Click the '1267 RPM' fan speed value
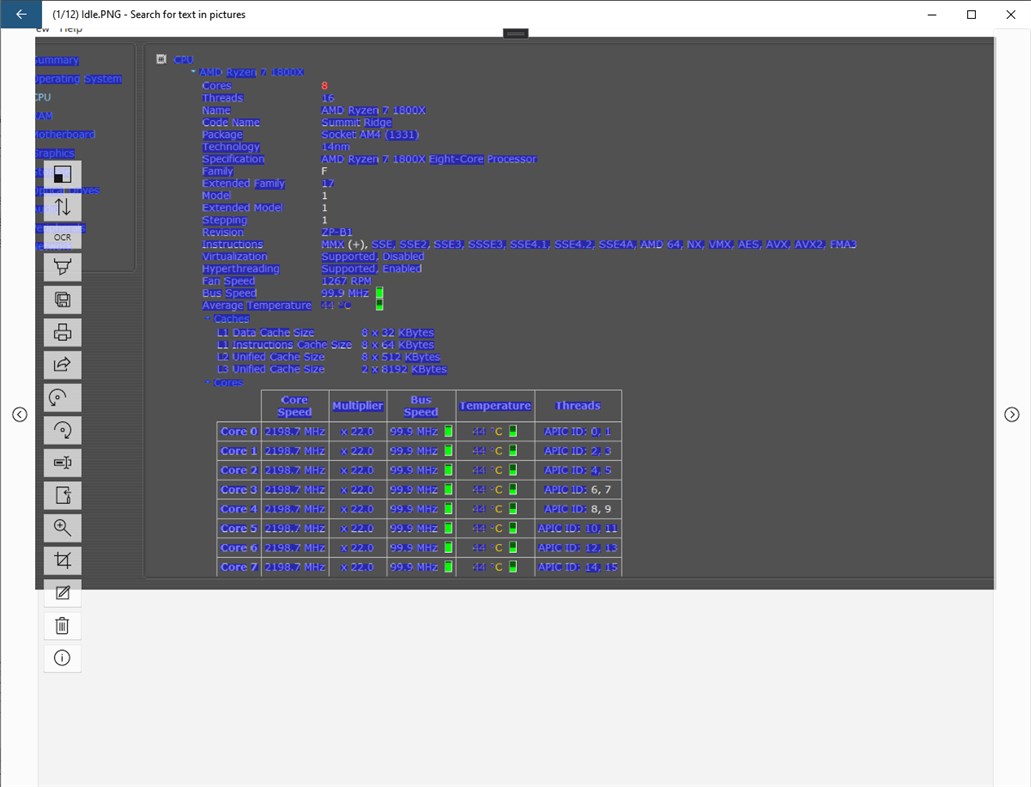Viewport: 1031px width, 787px height. pyautogui.click(x=346, y=281)
